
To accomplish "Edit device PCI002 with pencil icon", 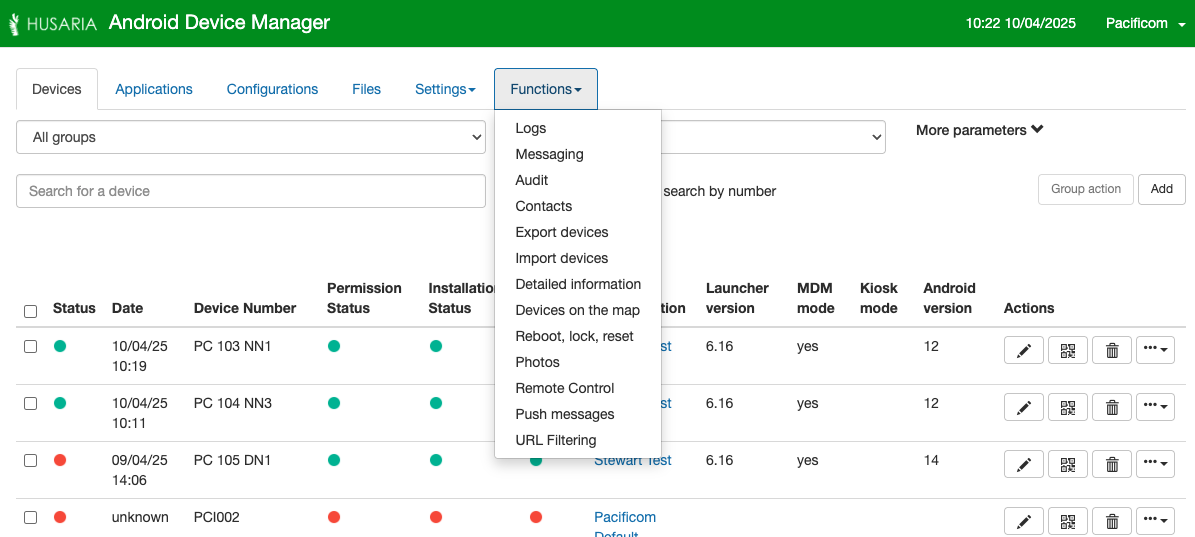I will click(1024, 521).
